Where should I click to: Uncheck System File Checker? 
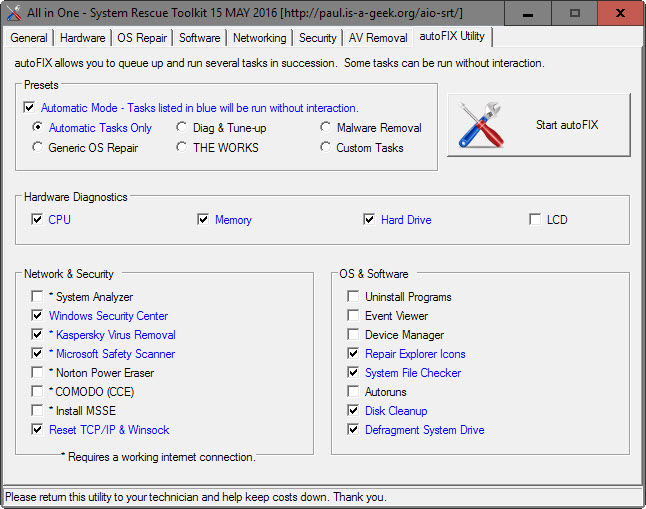pos(353,372)
